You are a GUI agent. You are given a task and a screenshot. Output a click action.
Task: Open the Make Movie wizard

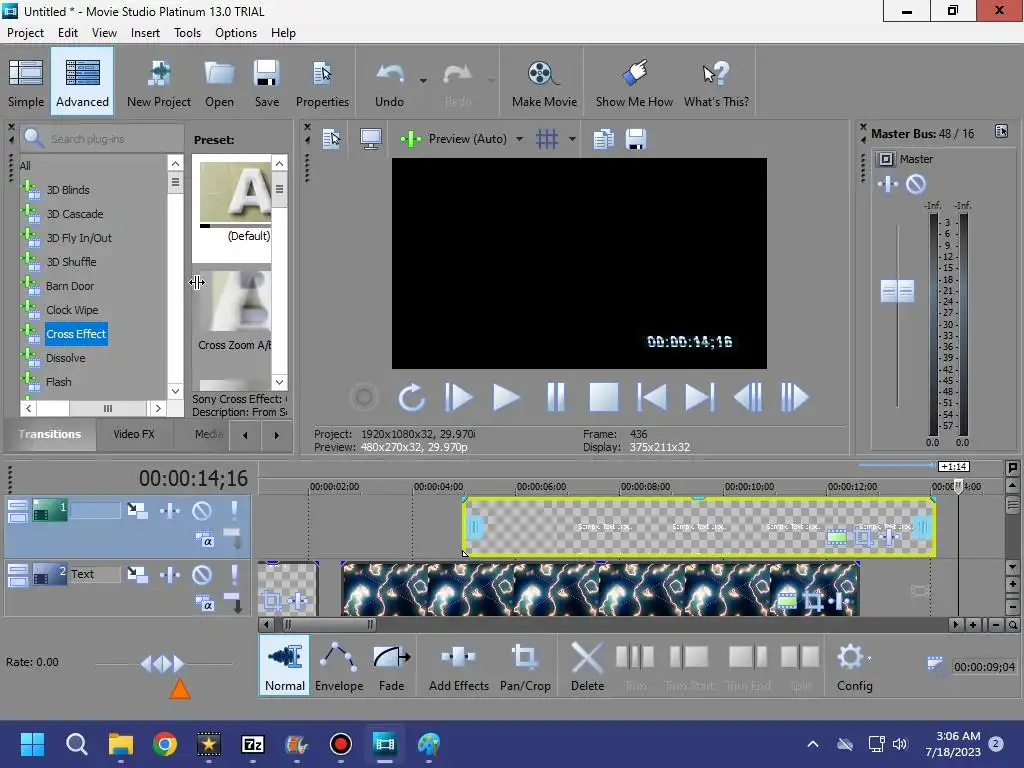(x=544, y=82)
